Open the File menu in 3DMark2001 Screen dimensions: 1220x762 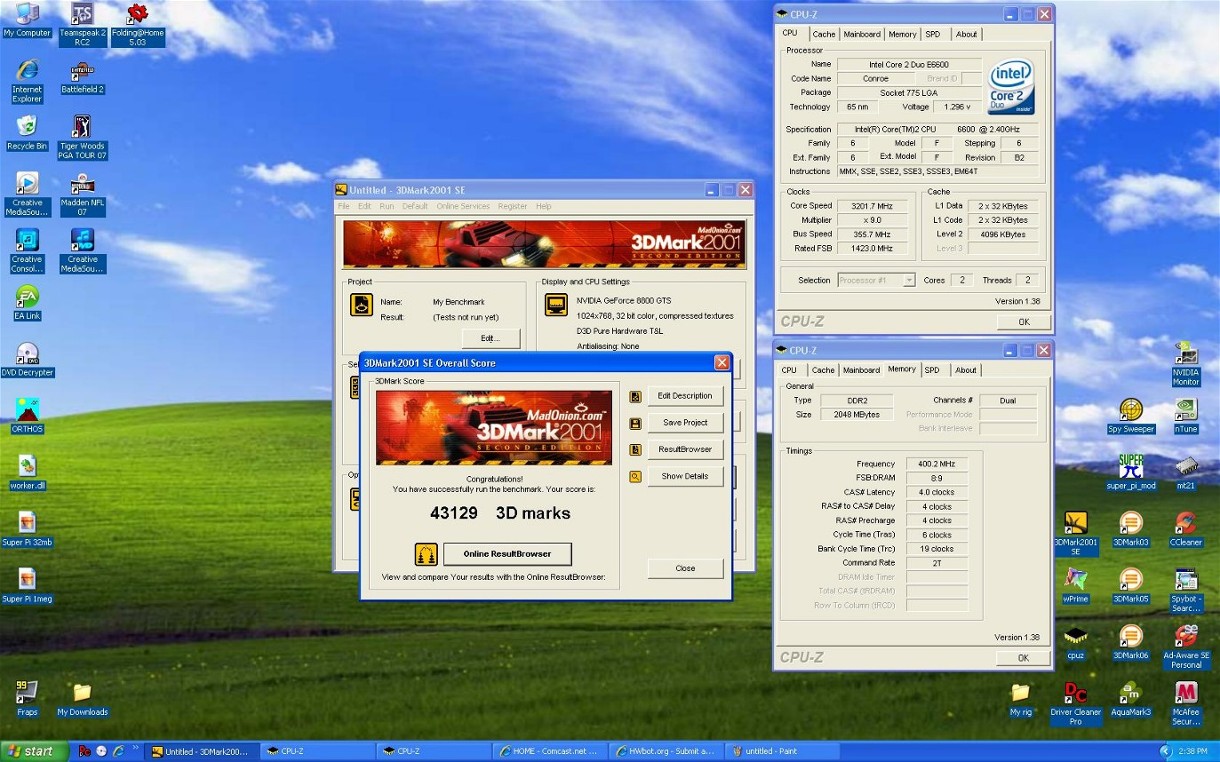point(343,206)
